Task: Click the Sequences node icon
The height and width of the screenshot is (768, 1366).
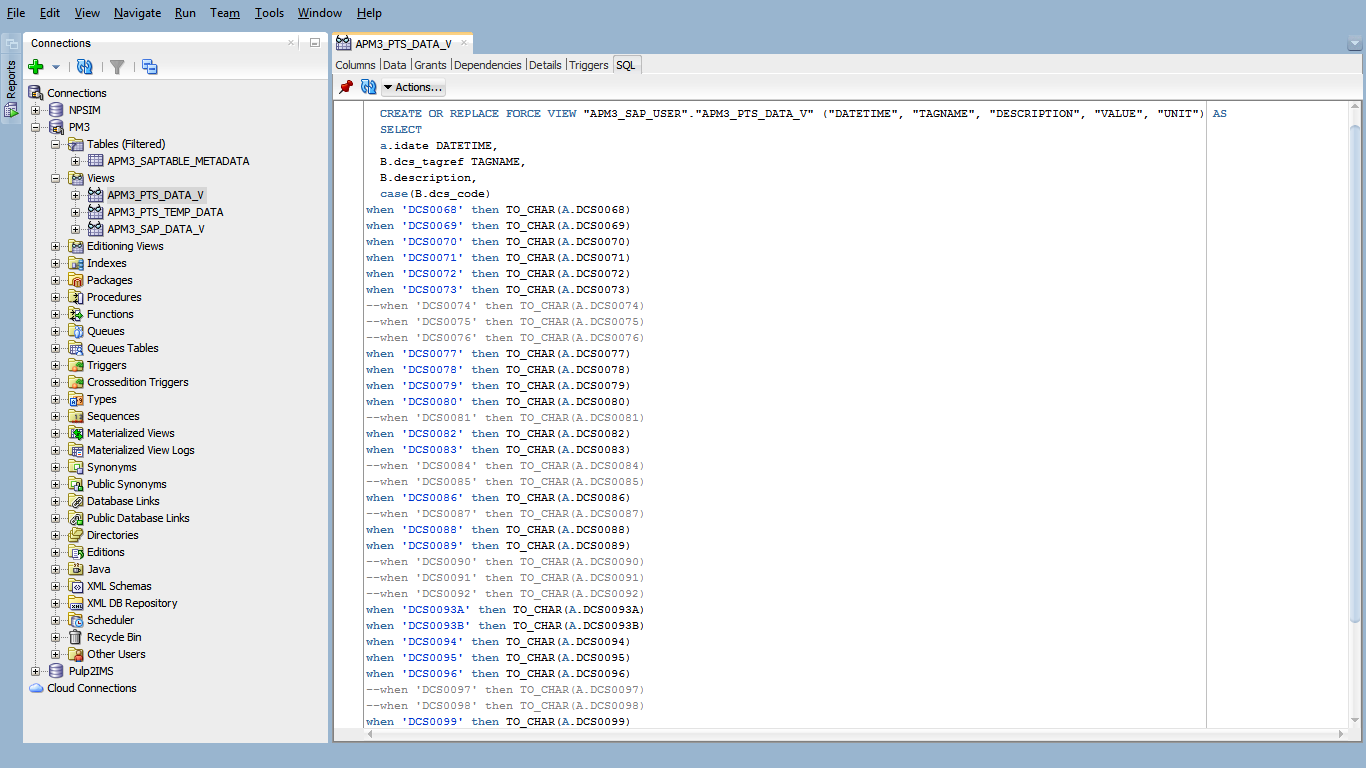Action: (76, 416)
